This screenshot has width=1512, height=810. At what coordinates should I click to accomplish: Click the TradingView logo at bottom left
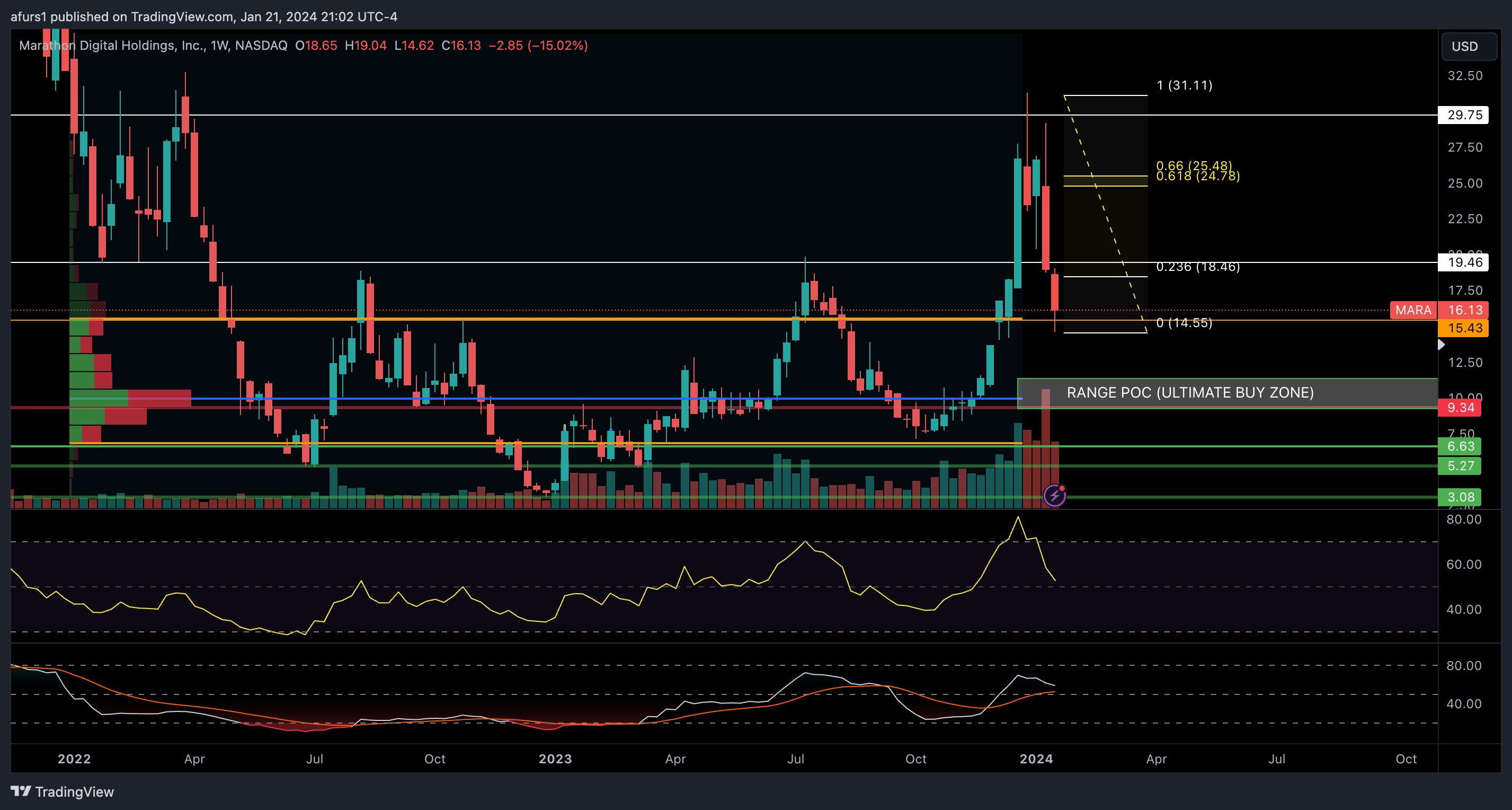pyautogui.click(x=62, y=791)
